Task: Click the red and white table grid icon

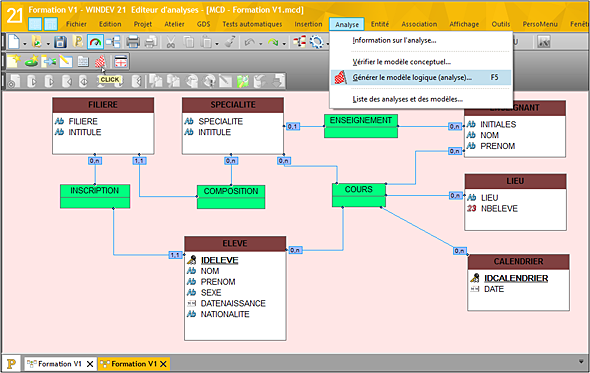Action: (x=121, y=61)
